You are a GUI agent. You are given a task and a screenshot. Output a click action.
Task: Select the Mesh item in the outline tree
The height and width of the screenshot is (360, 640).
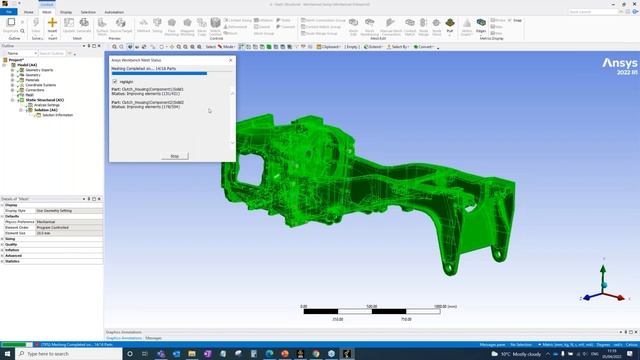click(x=29, y=95)
